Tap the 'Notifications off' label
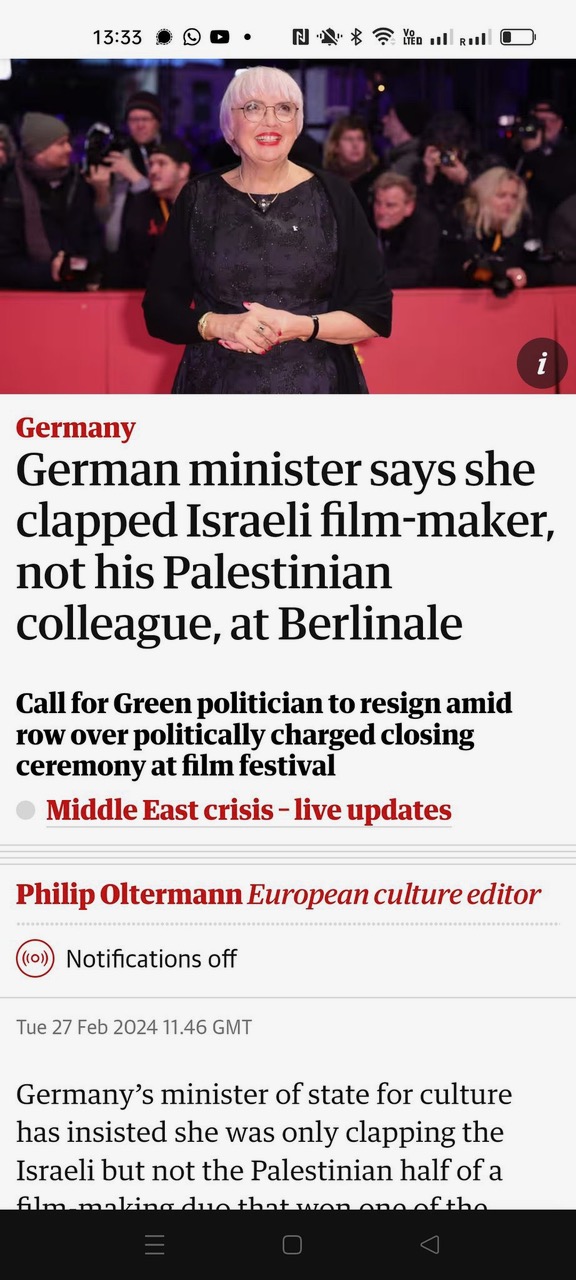The height and width of the screenshot is (1280, 576). click(x=151, y=959)
